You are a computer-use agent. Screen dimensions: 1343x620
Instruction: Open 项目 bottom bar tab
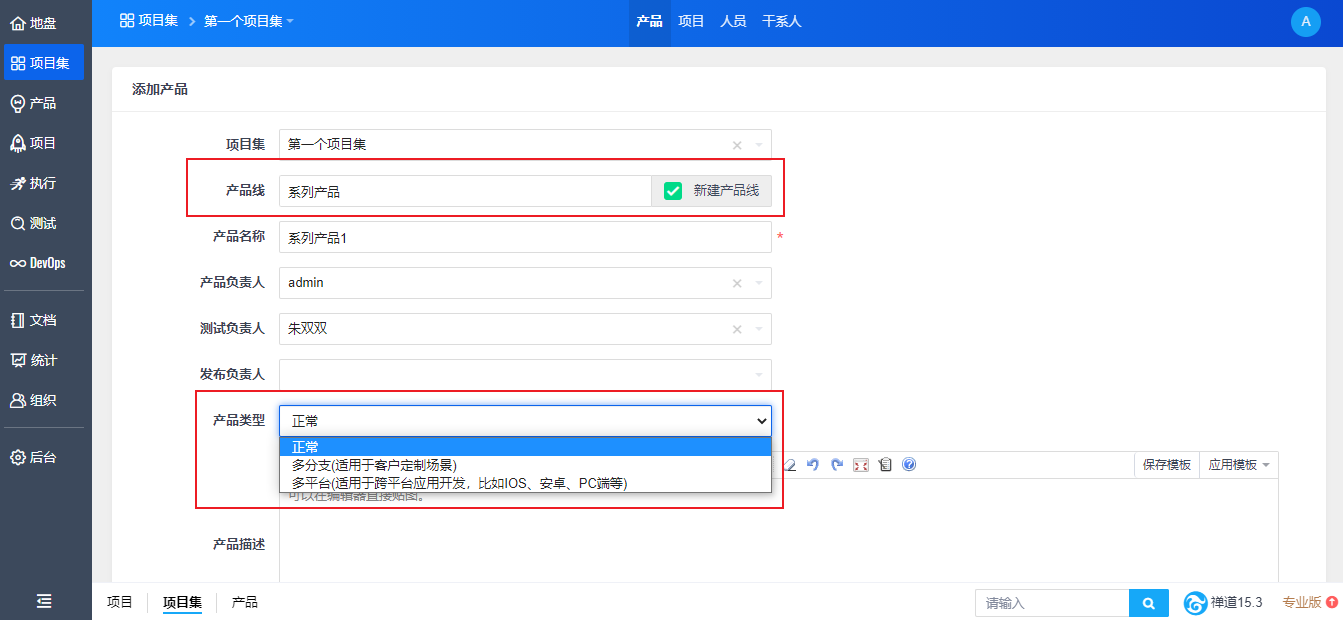point(120,602)
